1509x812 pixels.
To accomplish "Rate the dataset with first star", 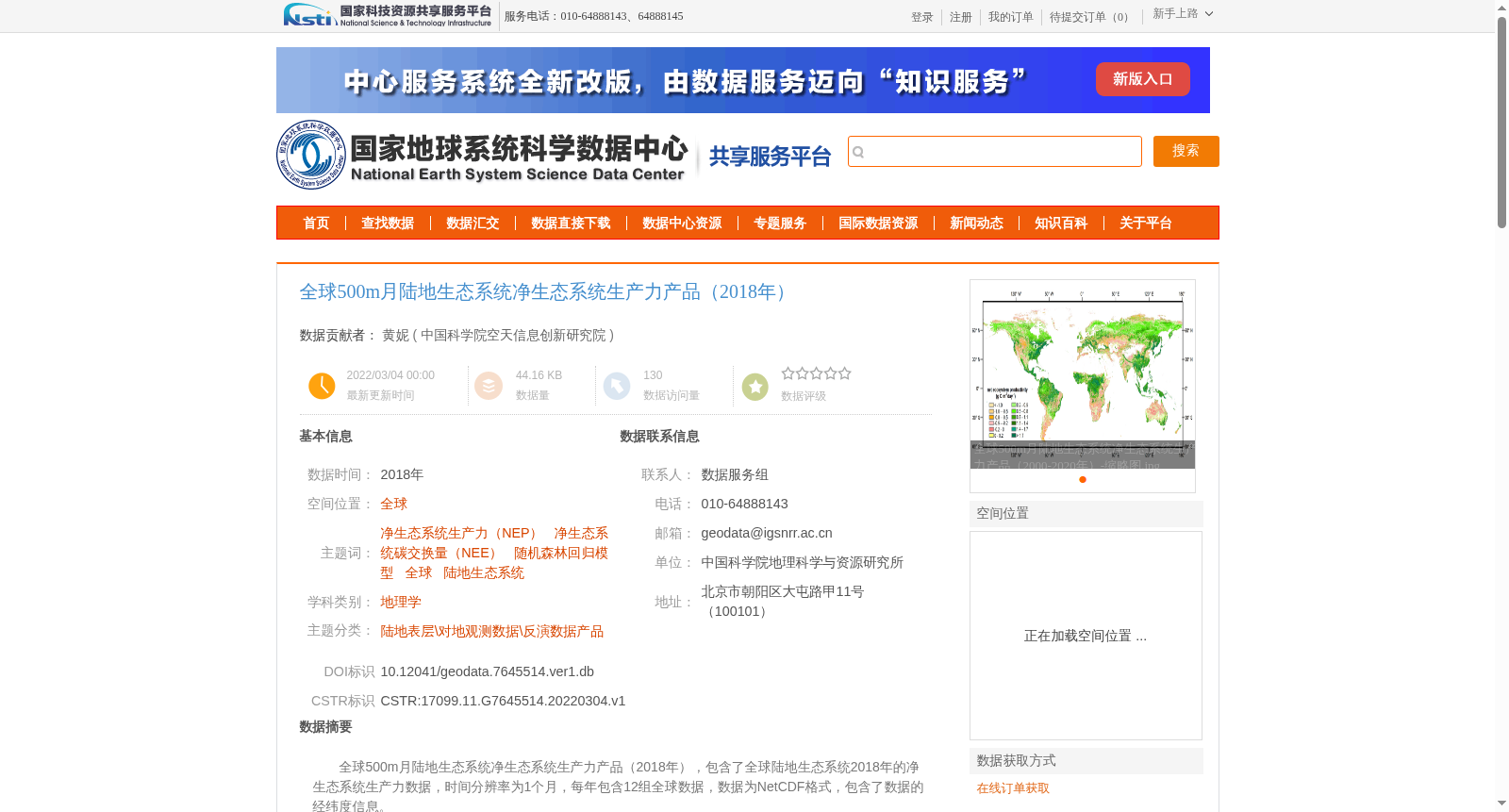I will 788,373.
